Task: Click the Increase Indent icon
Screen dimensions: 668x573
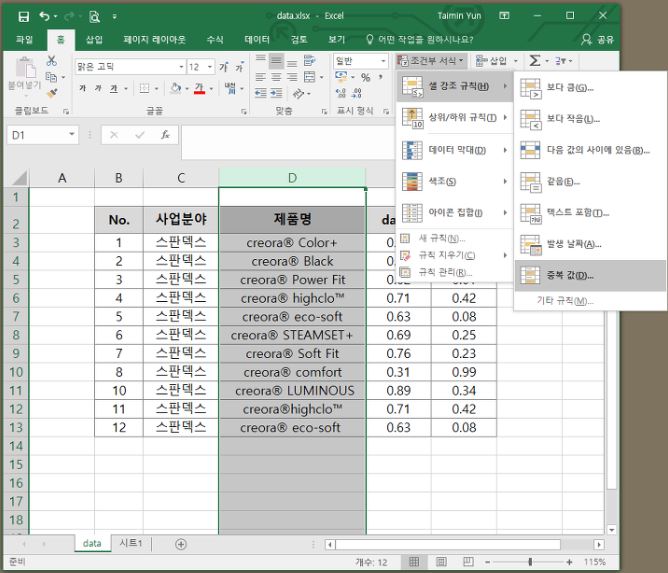Action: (276, 93)
